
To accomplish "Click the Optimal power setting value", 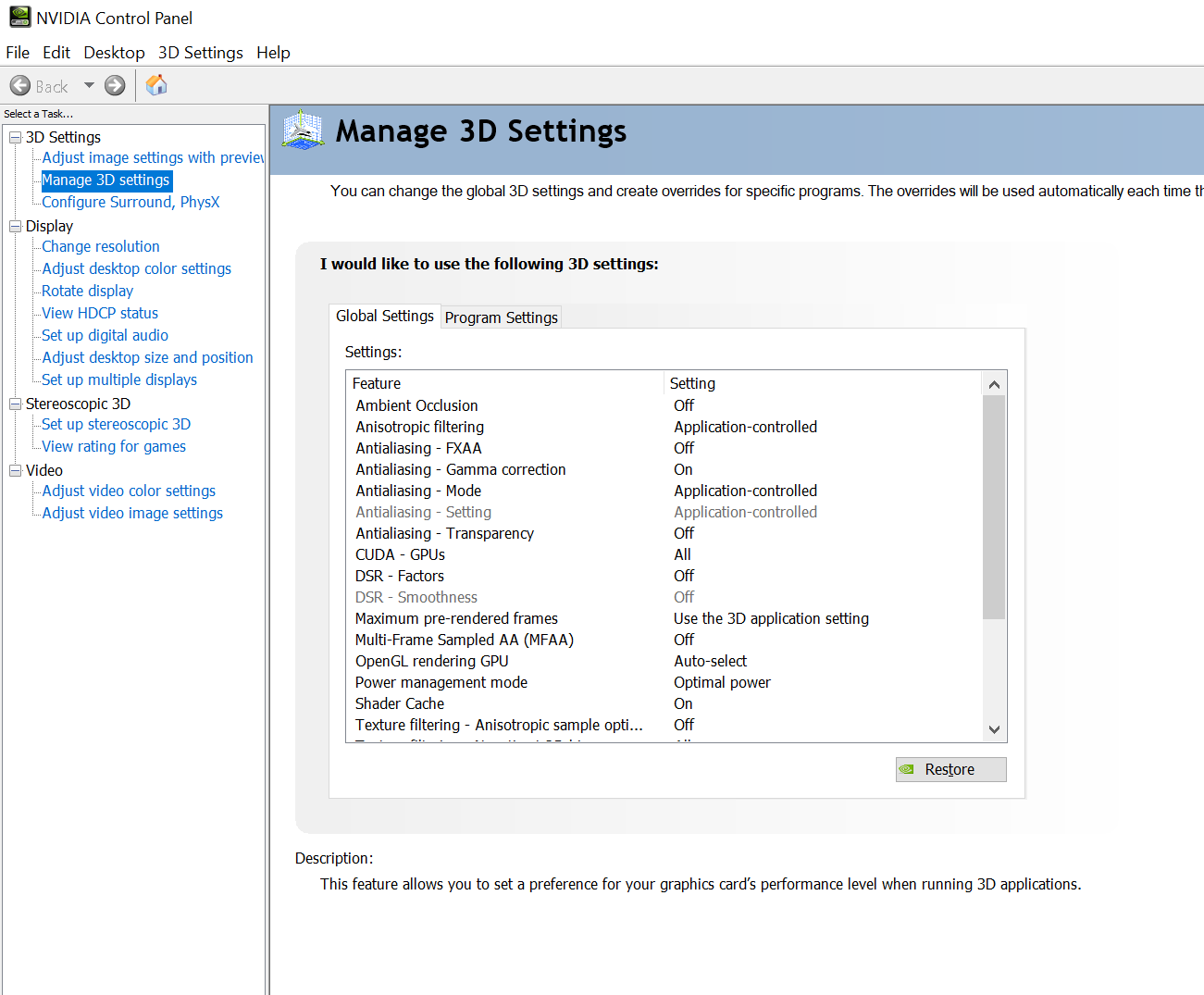I will [x=722, y=682].
